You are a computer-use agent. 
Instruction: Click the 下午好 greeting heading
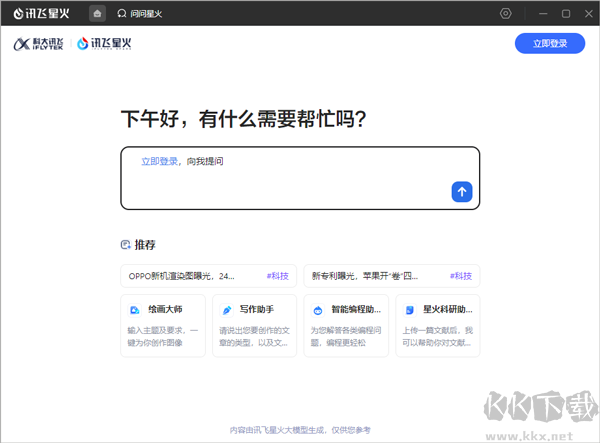pyautogui.click(x=244, y=119)
